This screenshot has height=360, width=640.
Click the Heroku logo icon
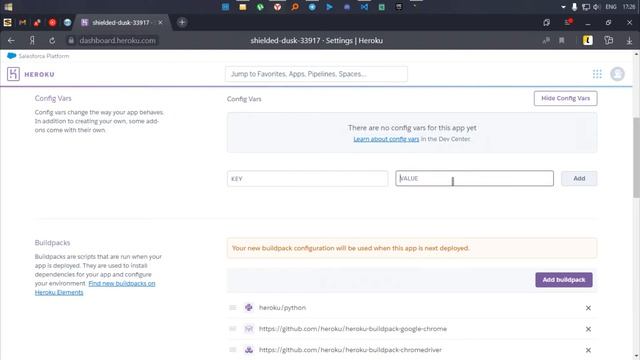[x=13, y=74]
